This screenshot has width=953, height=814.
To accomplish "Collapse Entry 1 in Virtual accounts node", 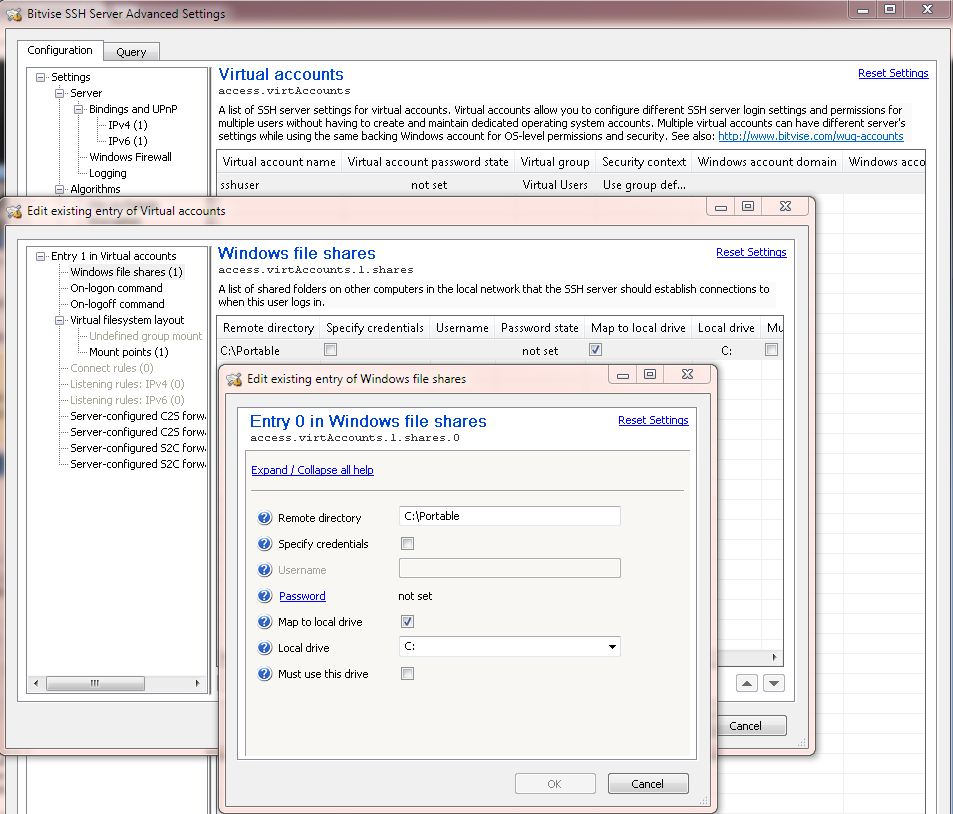I will click(41, 256).
